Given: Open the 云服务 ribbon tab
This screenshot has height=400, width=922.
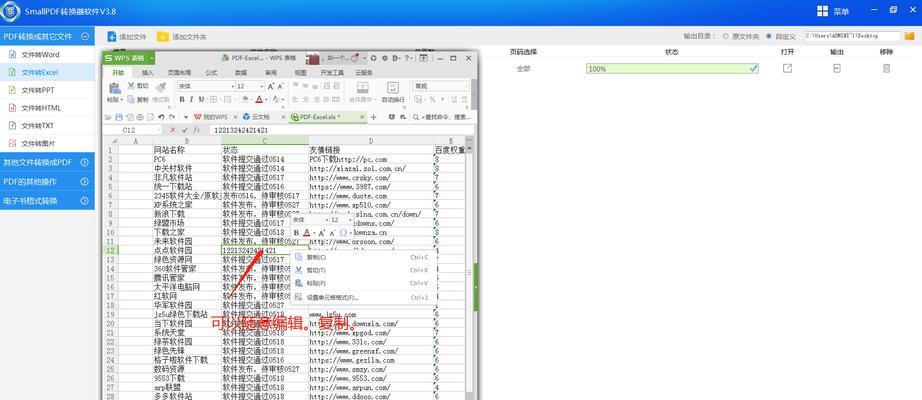Looking at the screenshot, I should coord(363,73).
